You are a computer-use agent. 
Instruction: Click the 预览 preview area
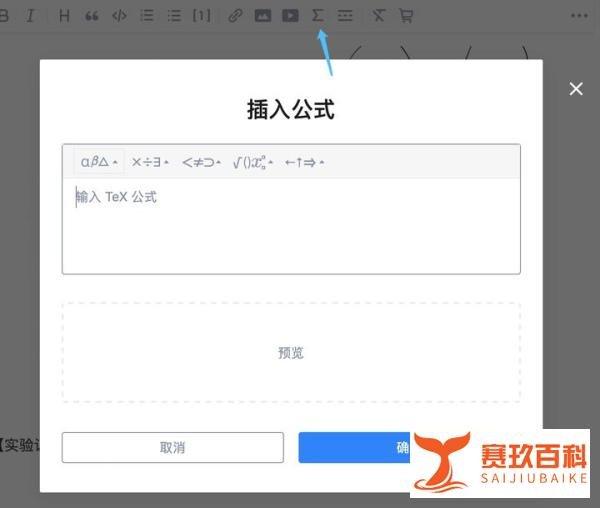coord(291,352)
